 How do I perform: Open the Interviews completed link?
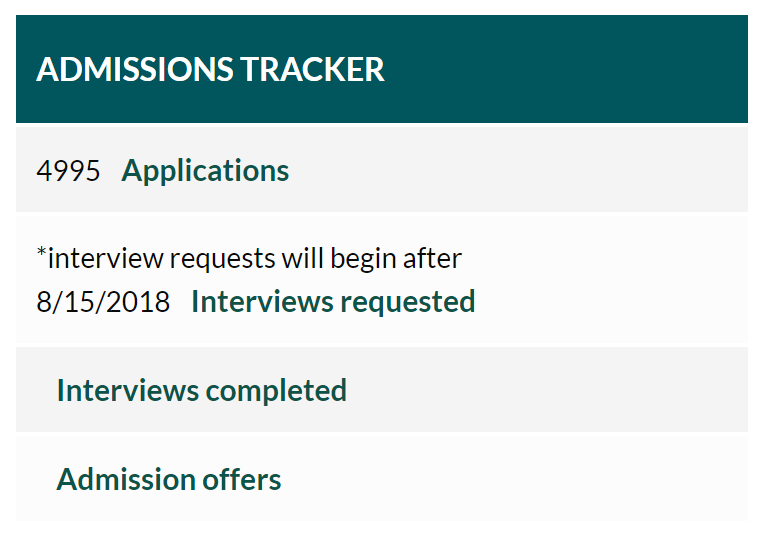[x=201, y=390]
